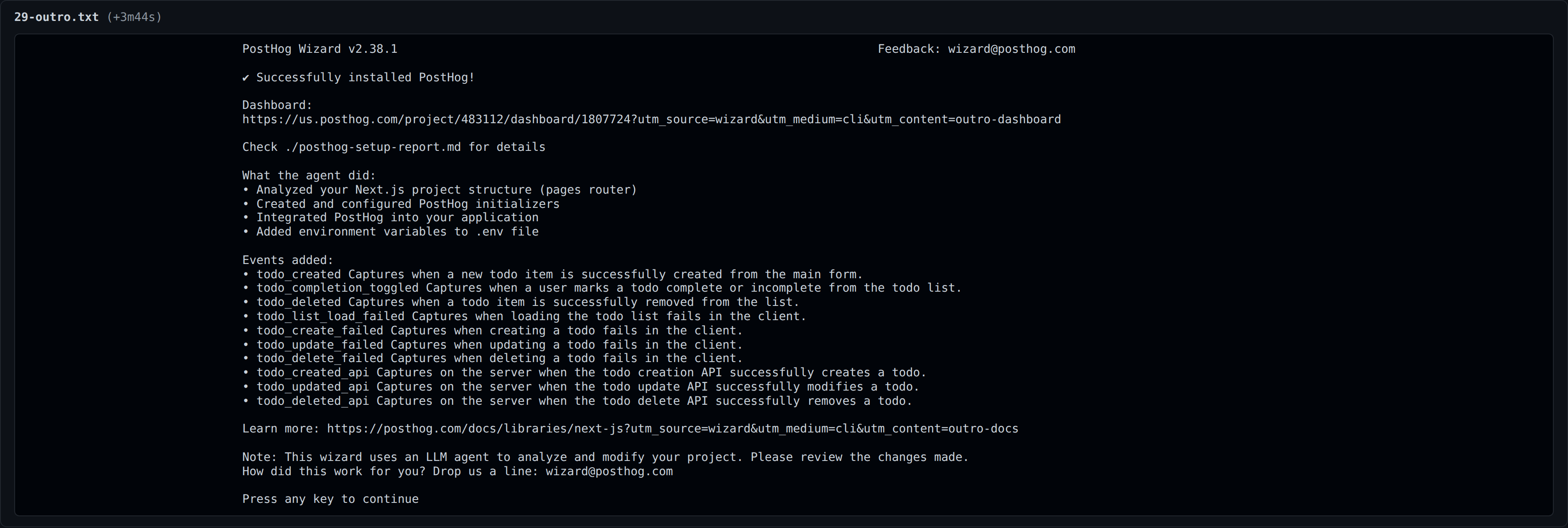Click the Feedback wizard@posthog.com email in header

point(1011,49)
